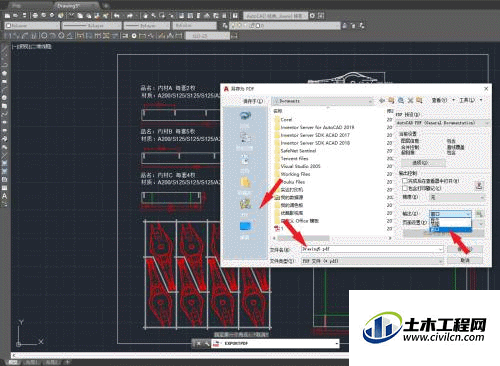This screenshot has height=366, width=500.
Task: Select the text tool A in left toolbar
Action: tap(4, 196)
